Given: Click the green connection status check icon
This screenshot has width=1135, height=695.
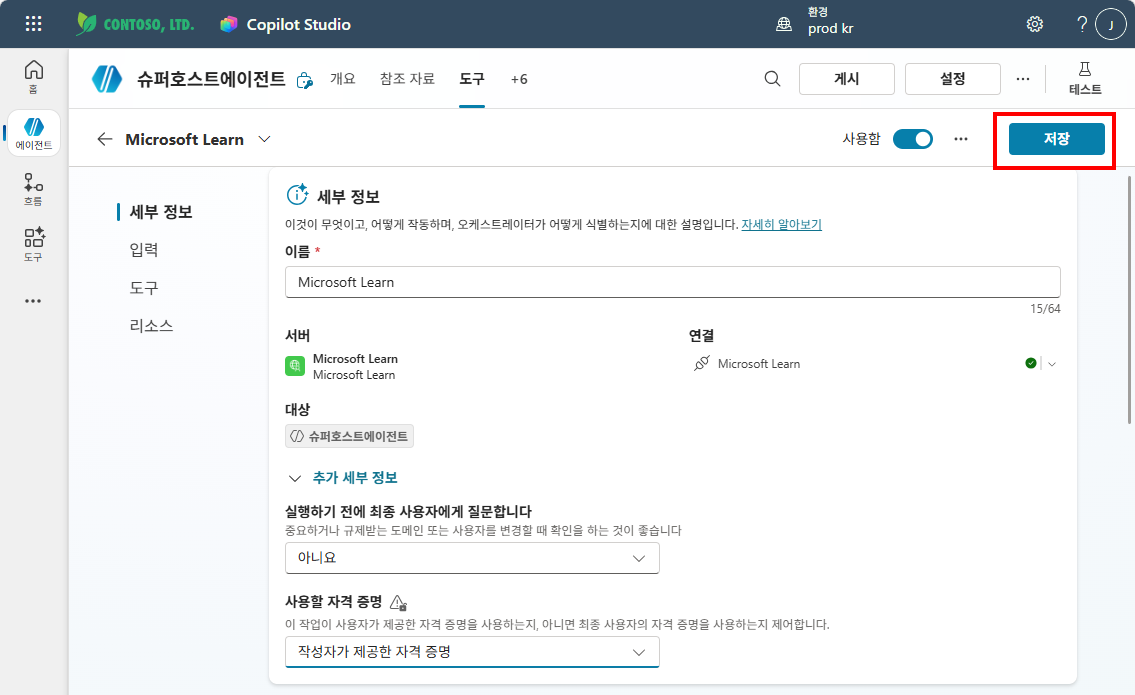Looking at the screenshot, I should pos(1031,363).
